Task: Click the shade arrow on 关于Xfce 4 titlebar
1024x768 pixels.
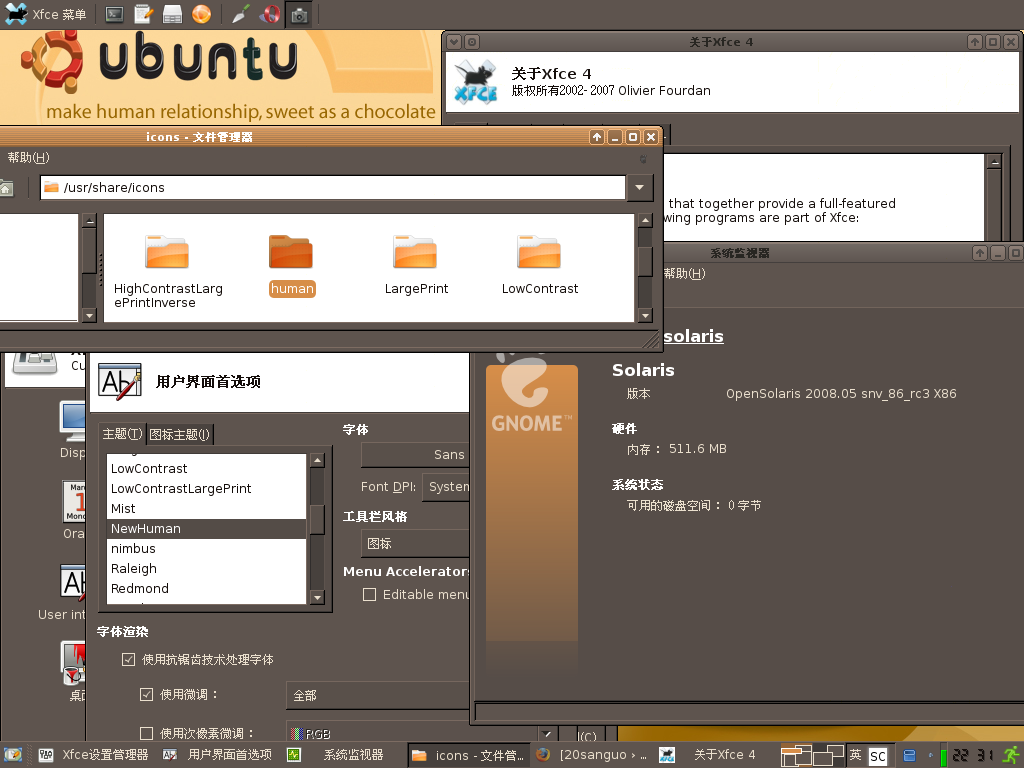Action: click(974, 42)
